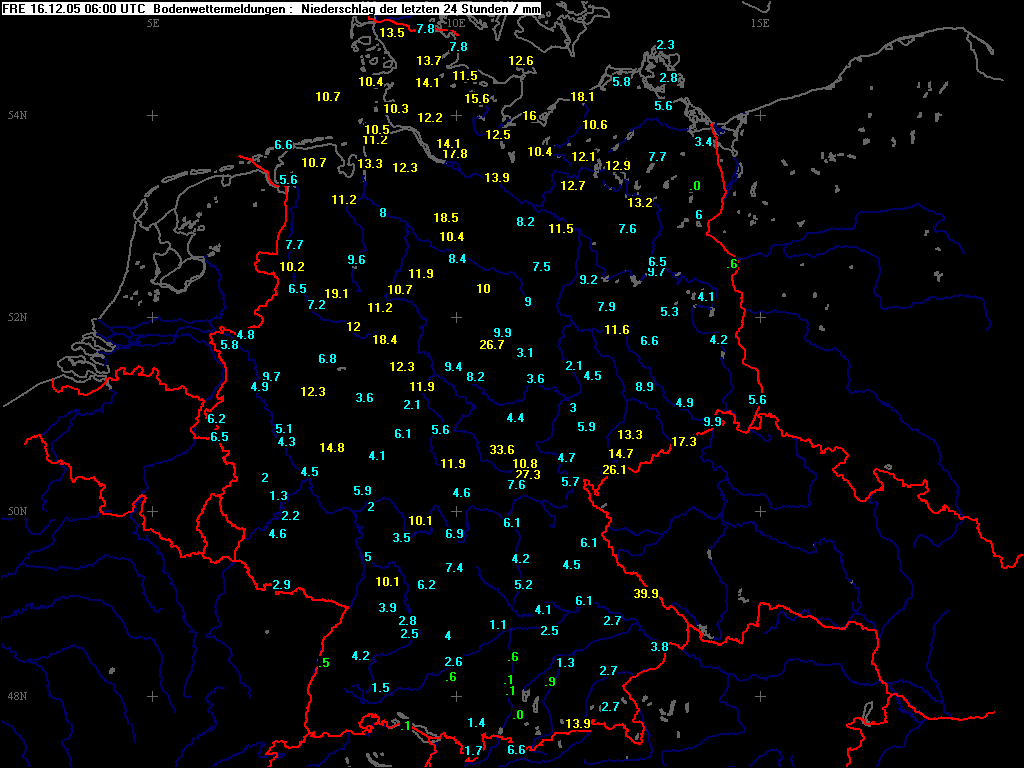Viewport: 1024px width, 768px height.
Task: Select the 5E longitude label
Action: (153, 23)
